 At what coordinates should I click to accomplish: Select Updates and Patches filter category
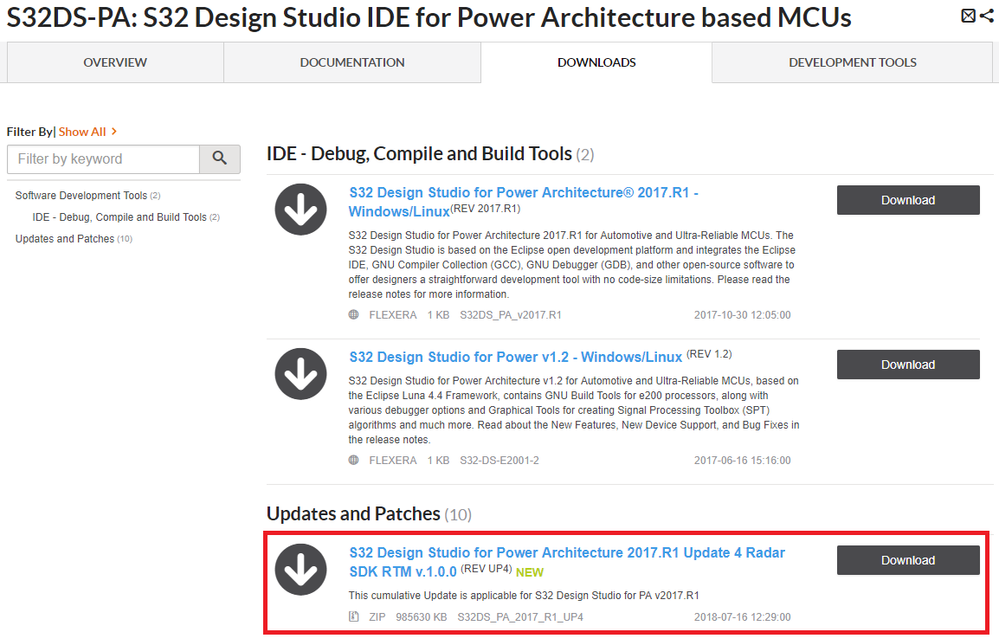point(65,239)
